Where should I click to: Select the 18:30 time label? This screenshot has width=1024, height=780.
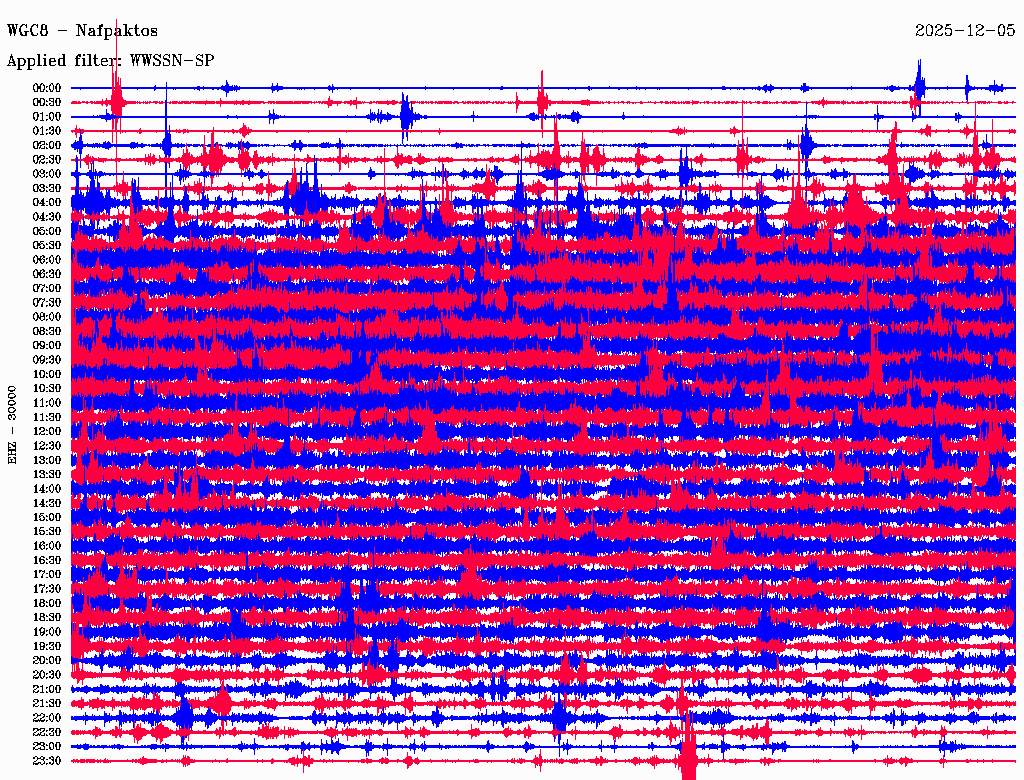pyautogui.click(x=47, y=617)
